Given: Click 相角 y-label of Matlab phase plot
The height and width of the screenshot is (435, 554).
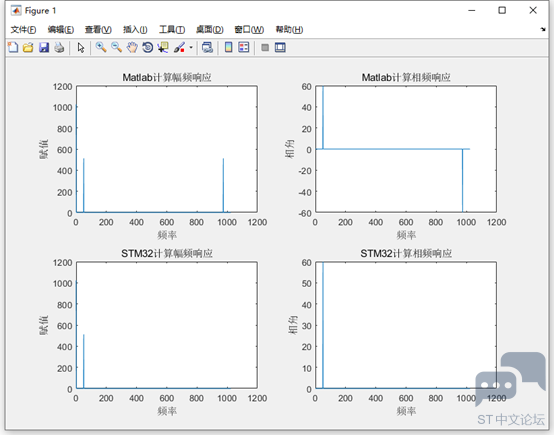Looking at the screenshot, I should pos(289,149).
